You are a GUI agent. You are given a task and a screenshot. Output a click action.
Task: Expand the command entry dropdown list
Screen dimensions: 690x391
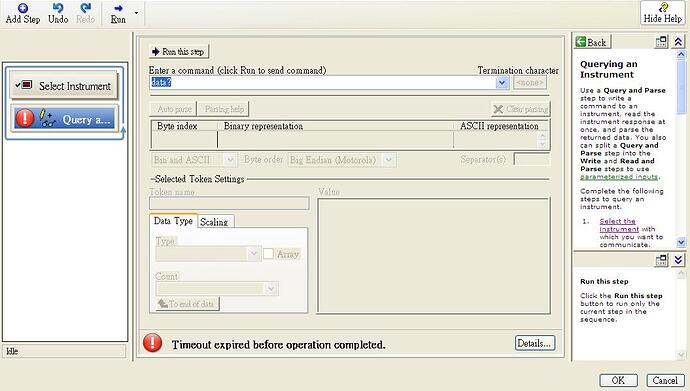tap(502, 82)
